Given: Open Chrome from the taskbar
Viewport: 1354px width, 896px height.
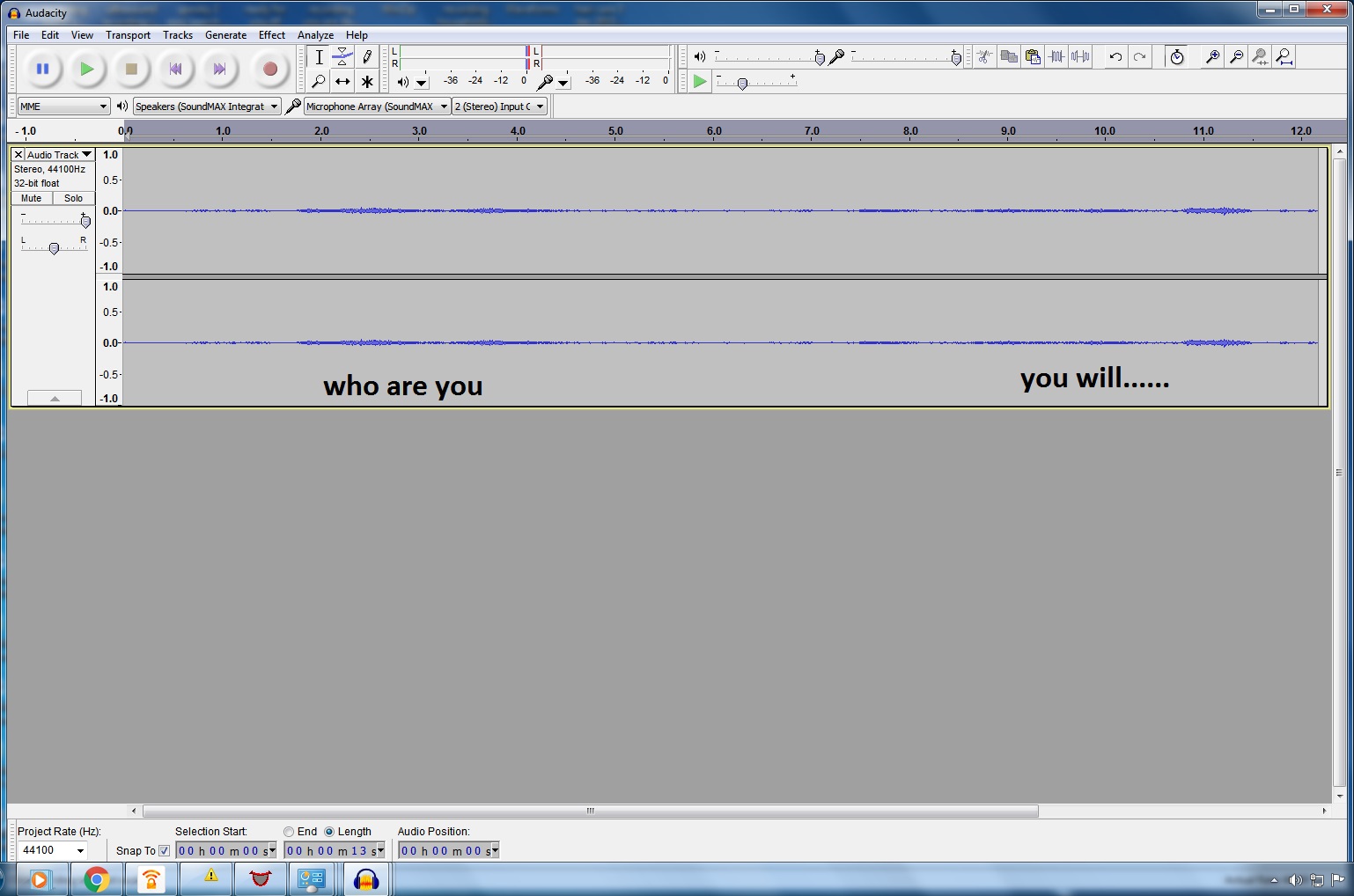Looking at the screenshot, I should pyautogui.click(x=97, y=879).
